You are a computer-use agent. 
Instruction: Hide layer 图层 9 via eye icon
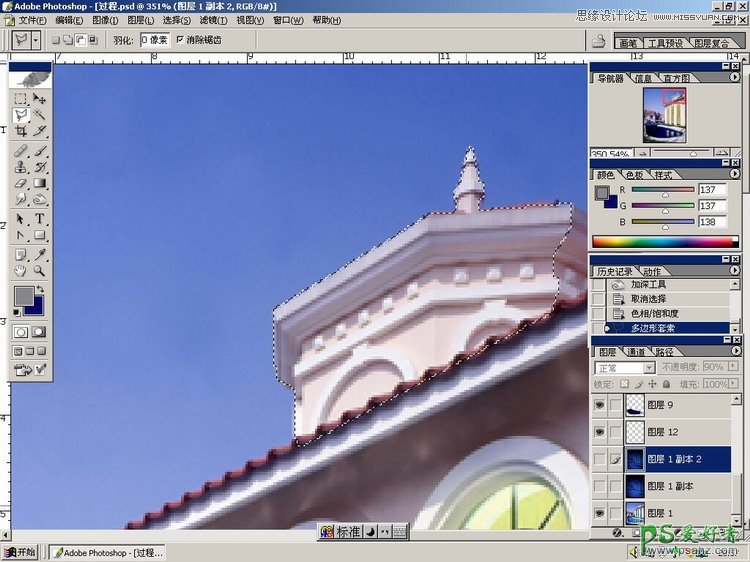pyautogui.click(x=599, y=405)
